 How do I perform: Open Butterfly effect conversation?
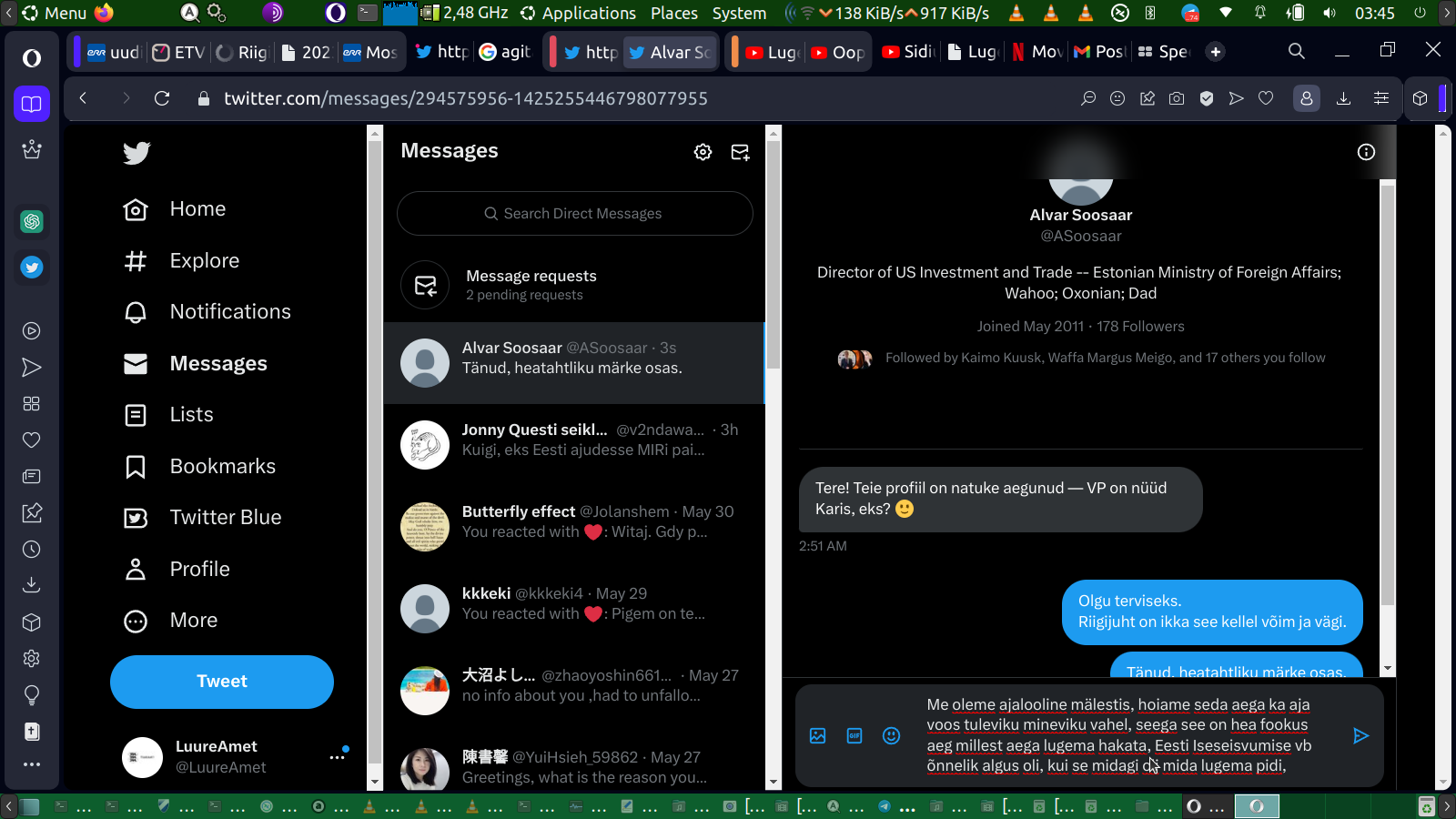point(574,527)
